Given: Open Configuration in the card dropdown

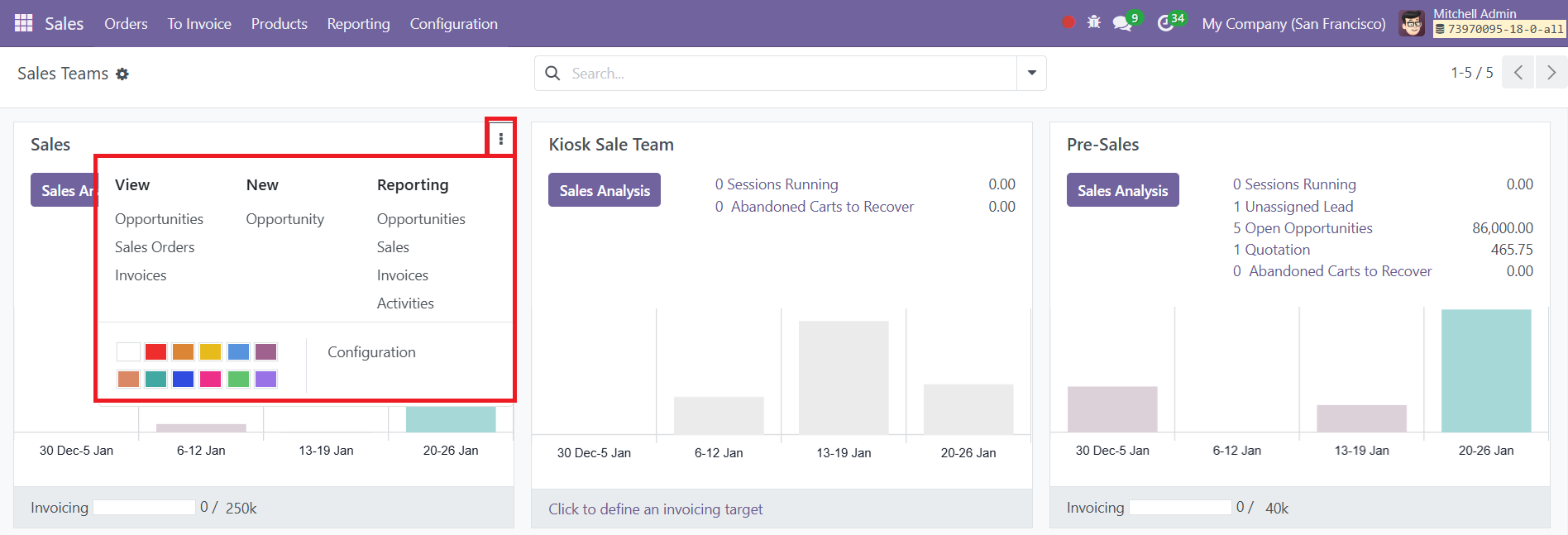Looking at the screenshot, I should tap(371, 352).
